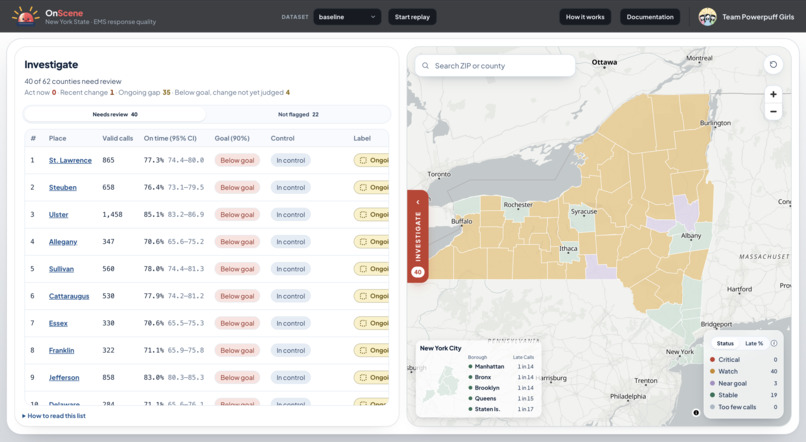Open the Allegany county link

pyautogui.click(x=63, y=242)
